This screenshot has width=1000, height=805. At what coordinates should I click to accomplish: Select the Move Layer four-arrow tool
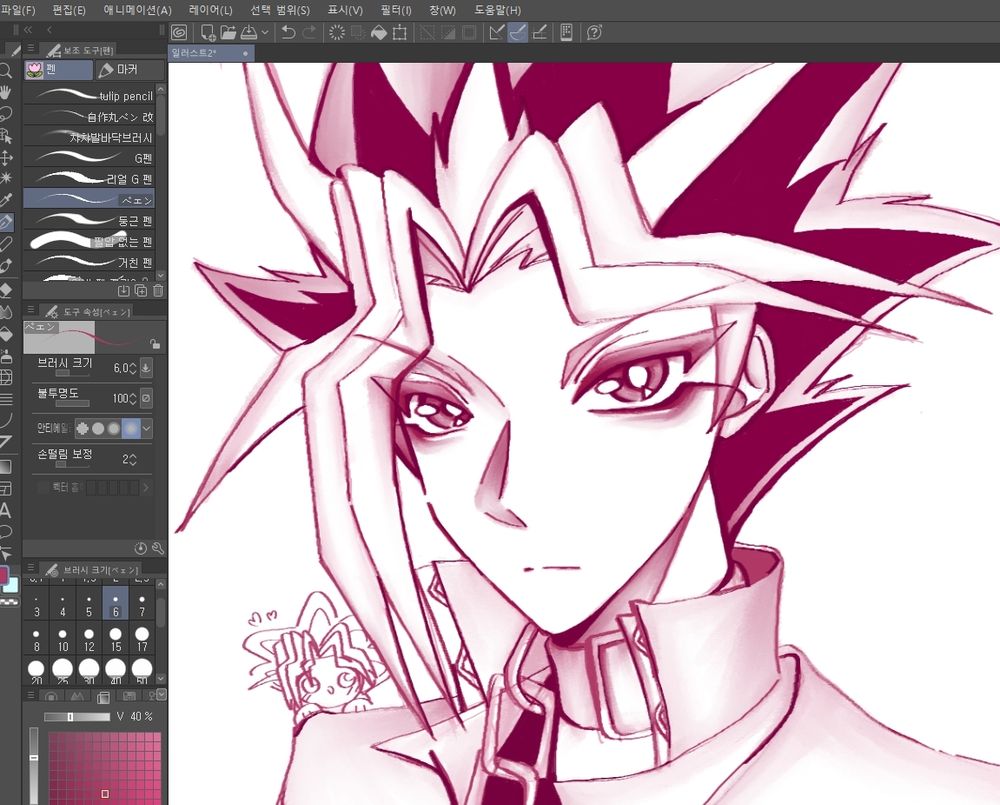click(5, 158)
